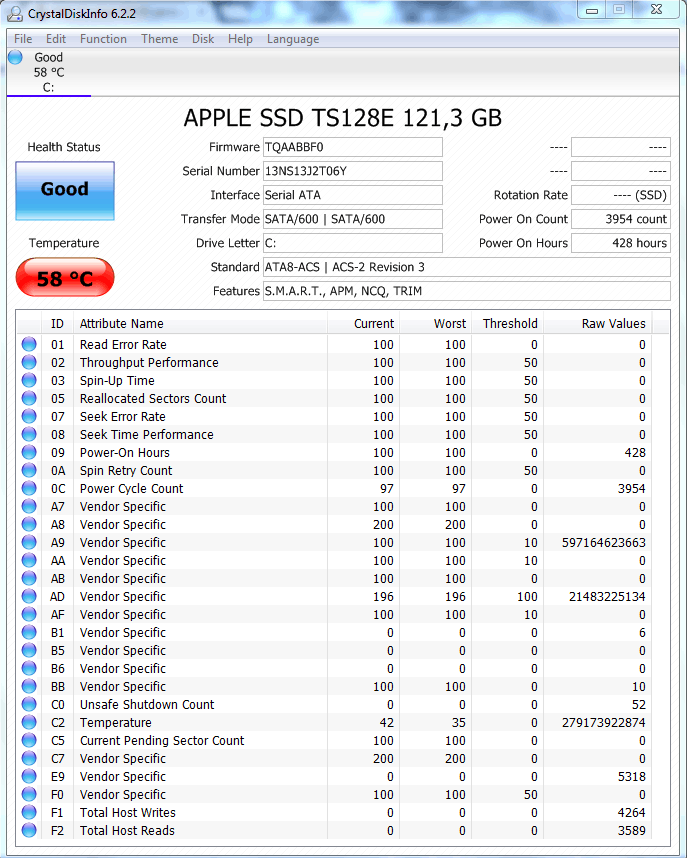Click the Transfer Mode field SATA/600
The height and width of the screenshot is (858, 687).
[353, 219]
